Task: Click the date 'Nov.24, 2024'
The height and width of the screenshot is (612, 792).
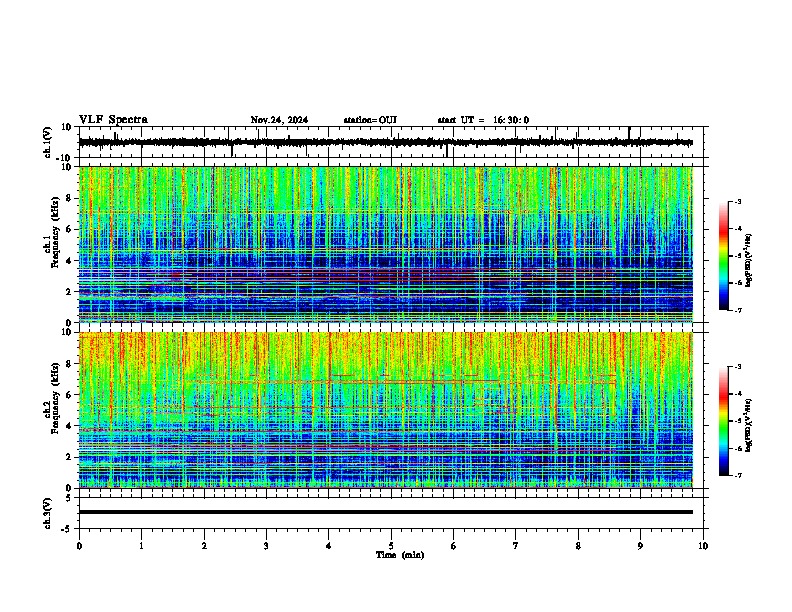Action: (x=279, y=120)
